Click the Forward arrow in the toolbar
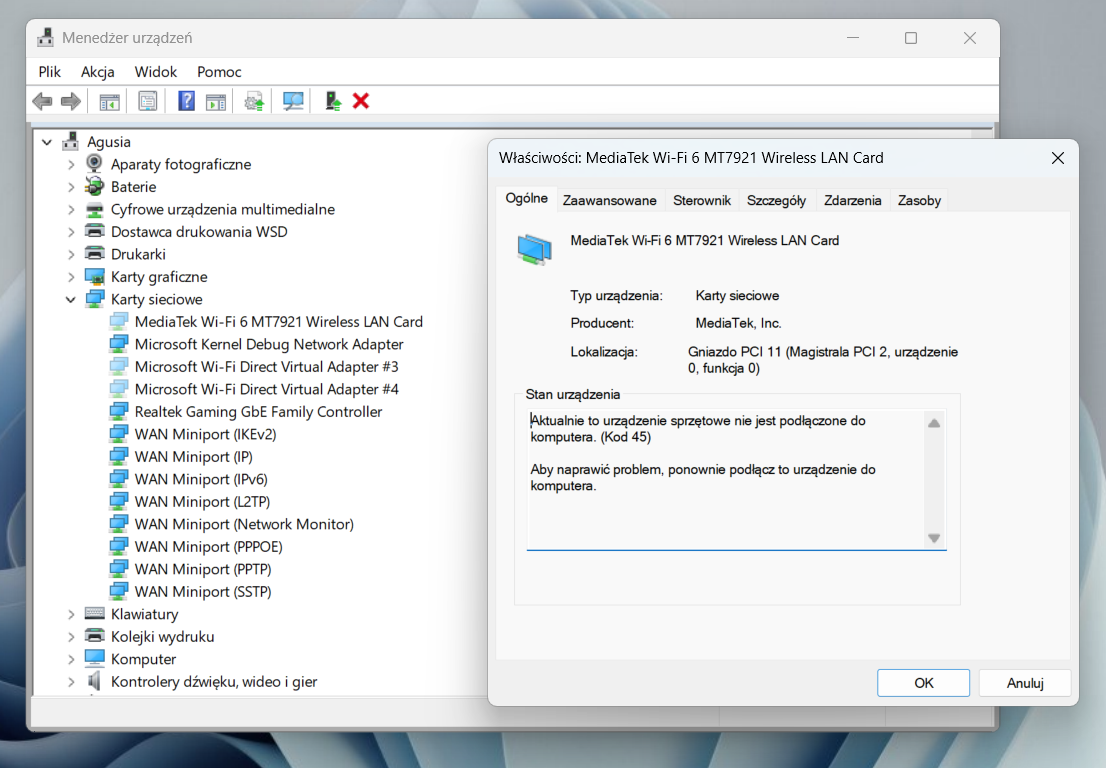 coord(71,102)
